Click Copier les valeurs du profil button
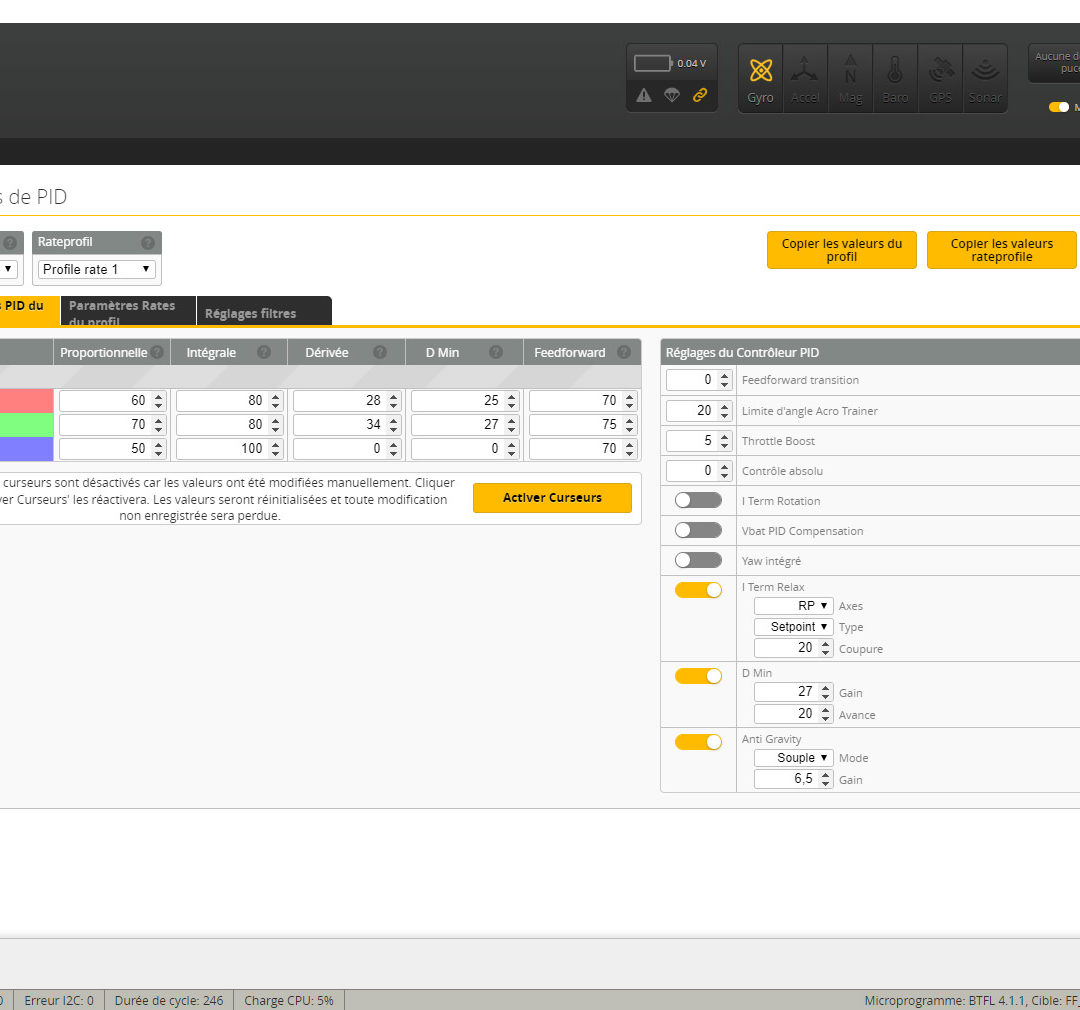The image size is (1080, 1010). click(842, 250)
